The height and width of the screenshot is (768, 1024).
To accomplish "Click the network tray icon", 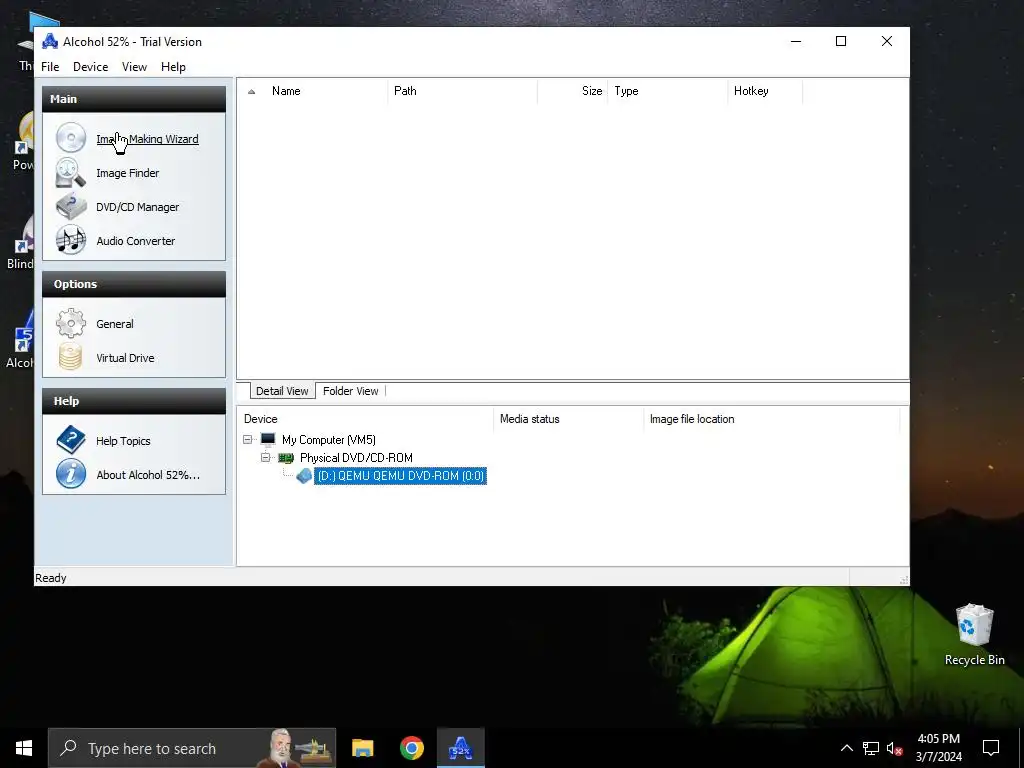I will point(871,748).
